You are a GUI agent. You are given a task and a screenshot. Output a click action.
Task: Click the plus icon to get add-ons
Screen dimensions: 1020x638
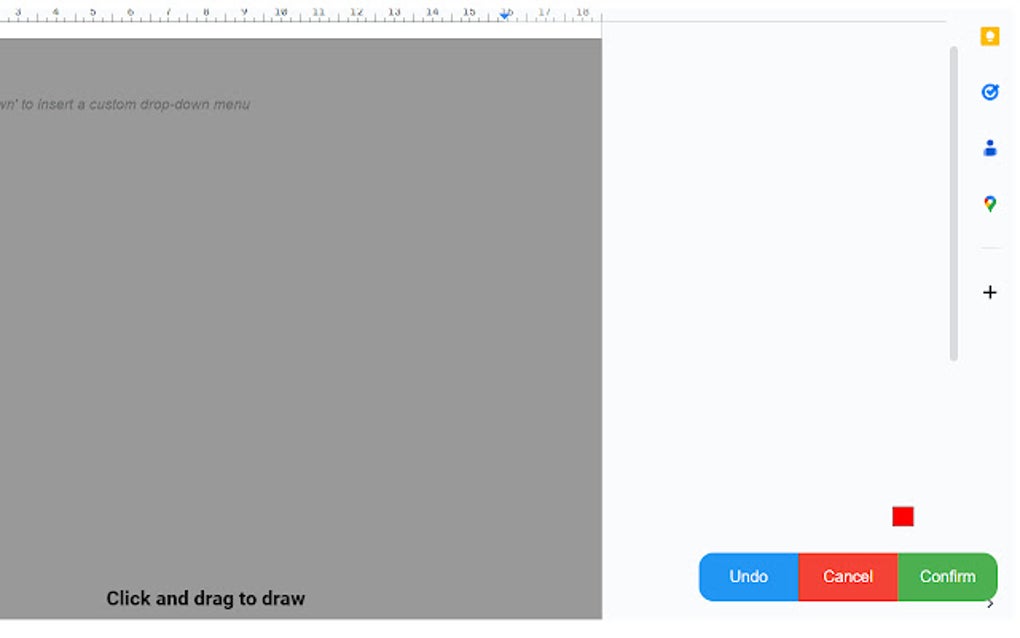coord(989,292)
